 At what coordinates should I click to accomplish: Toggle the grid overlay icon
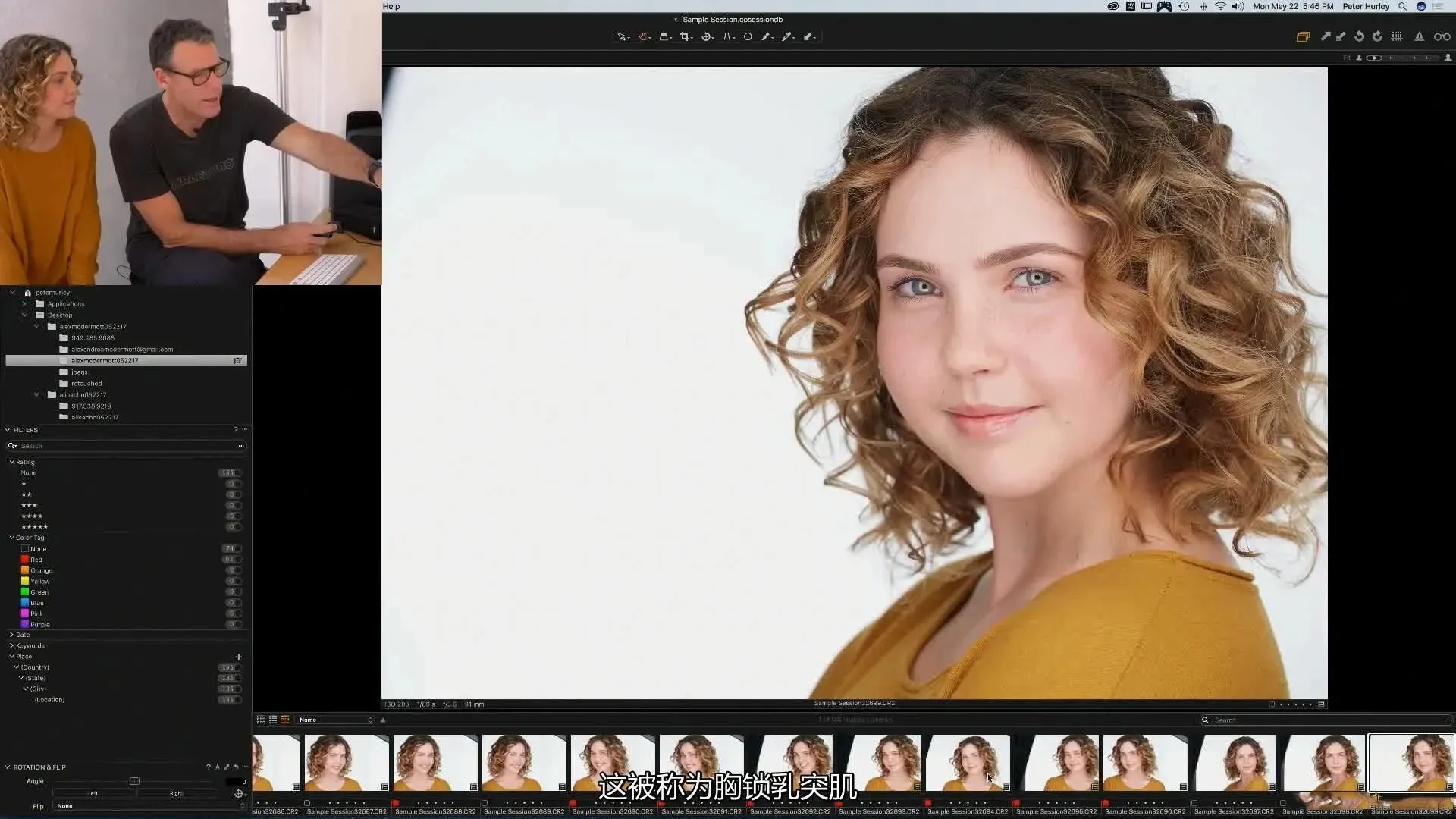[1397, 36]
